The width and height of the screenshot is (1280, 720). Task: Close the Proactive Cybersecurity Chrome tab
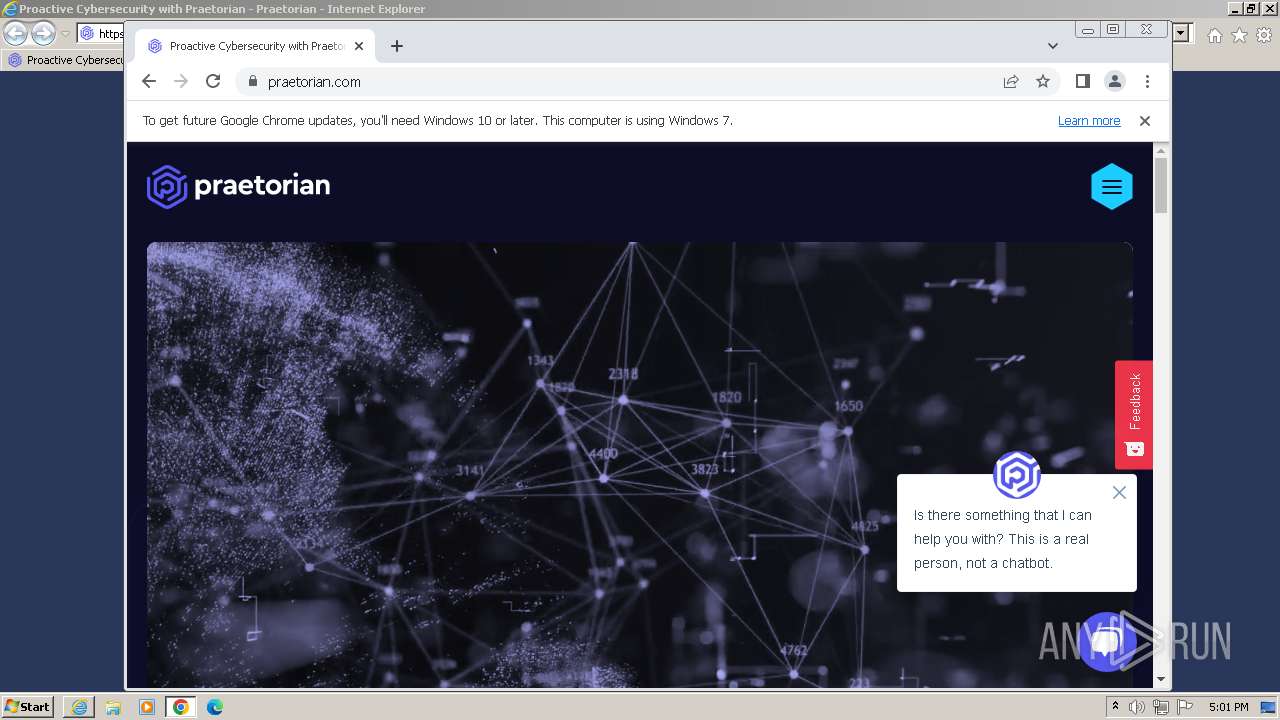coord(359,46)
